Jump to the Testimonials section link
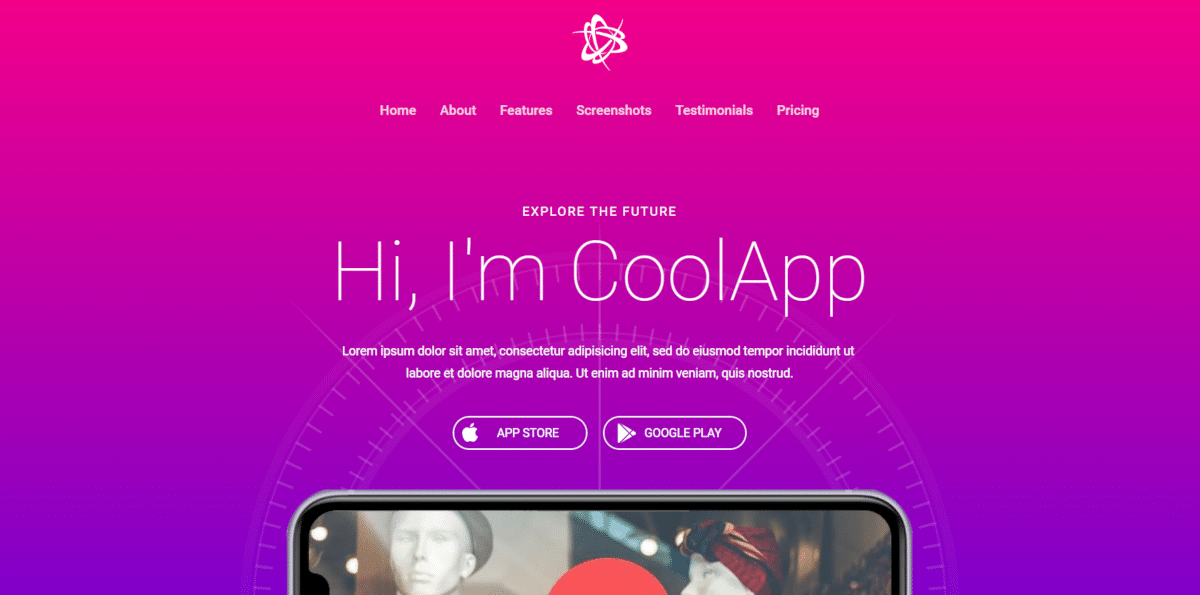The image size is (1200, 595). coord(714,110)
